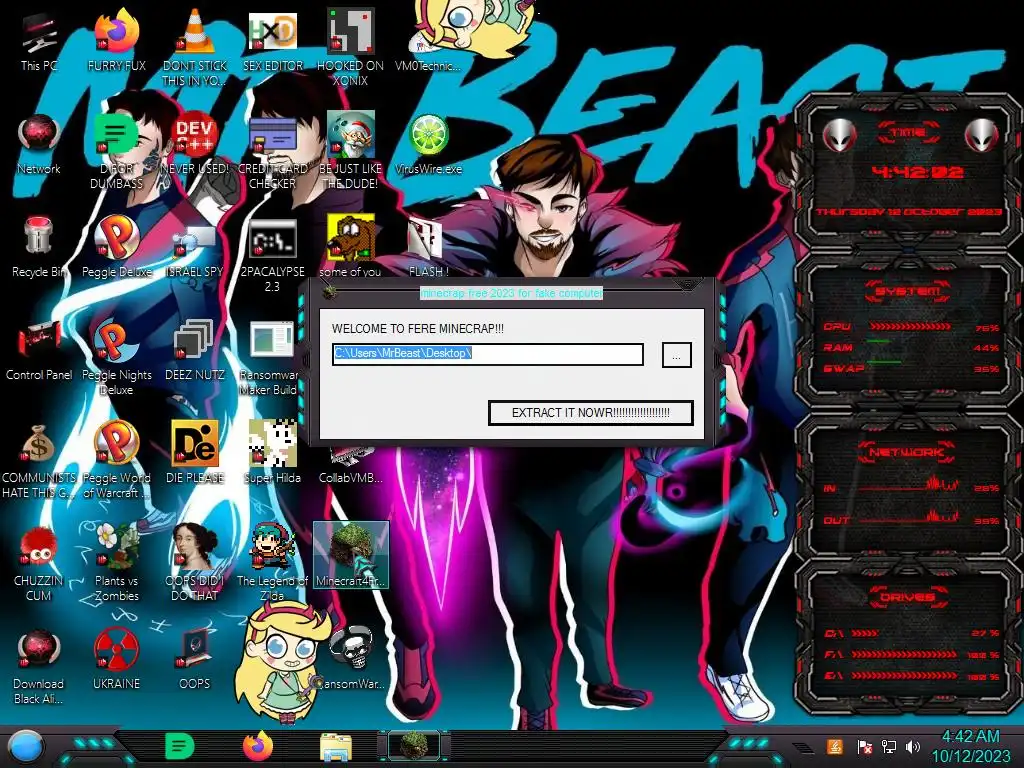Launch VirusWire.exe lime icon
Screen dimensions: 1024x768
(x=428, y=144)
